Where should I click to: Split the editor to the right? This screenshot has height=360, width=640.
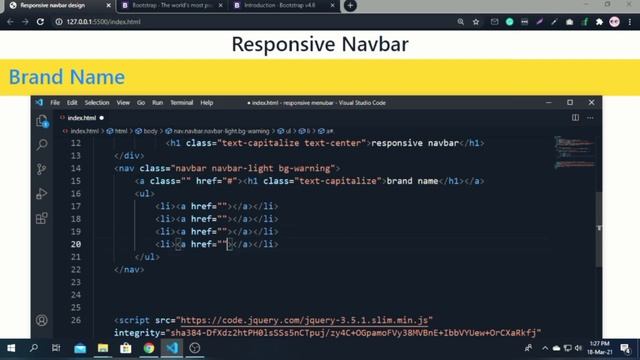(x=575, y=118)
